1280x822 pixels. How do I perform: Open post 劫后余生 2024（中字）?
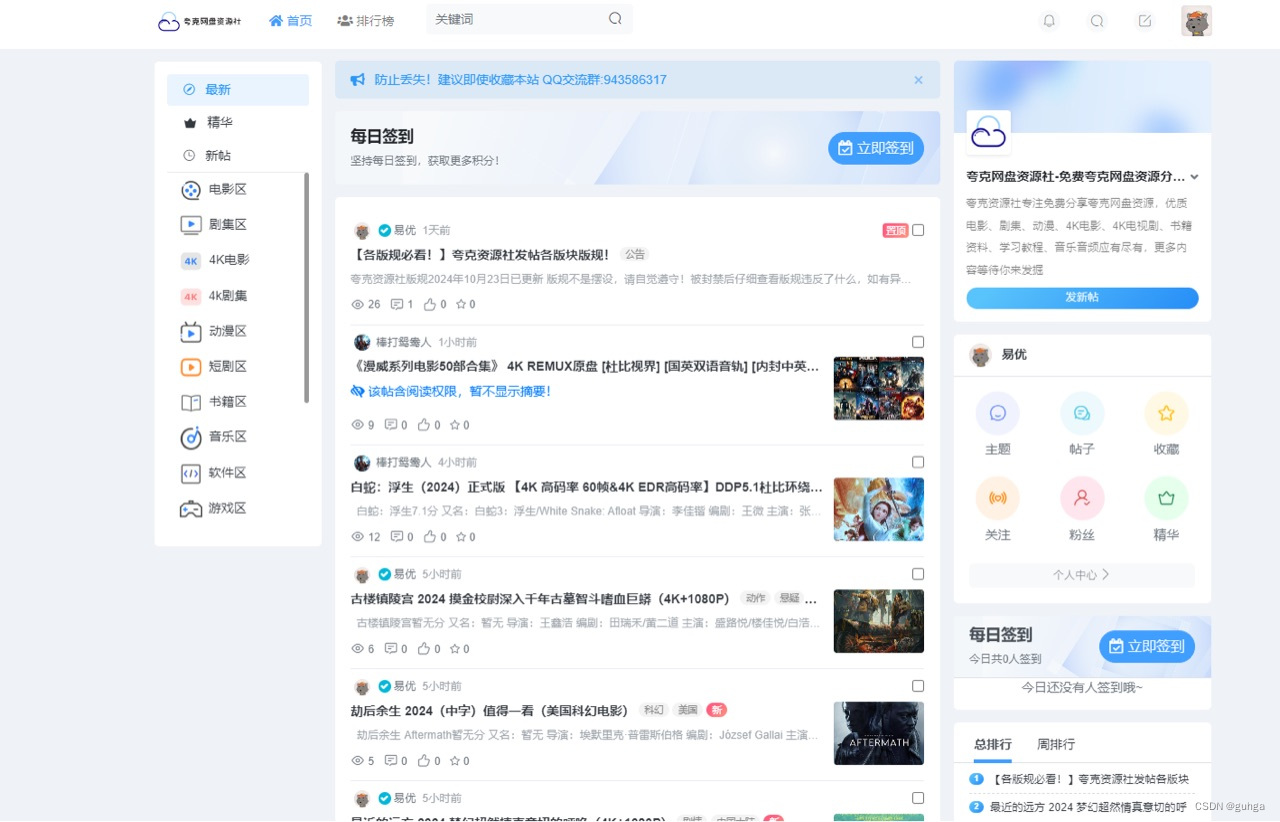pos(489,711)
